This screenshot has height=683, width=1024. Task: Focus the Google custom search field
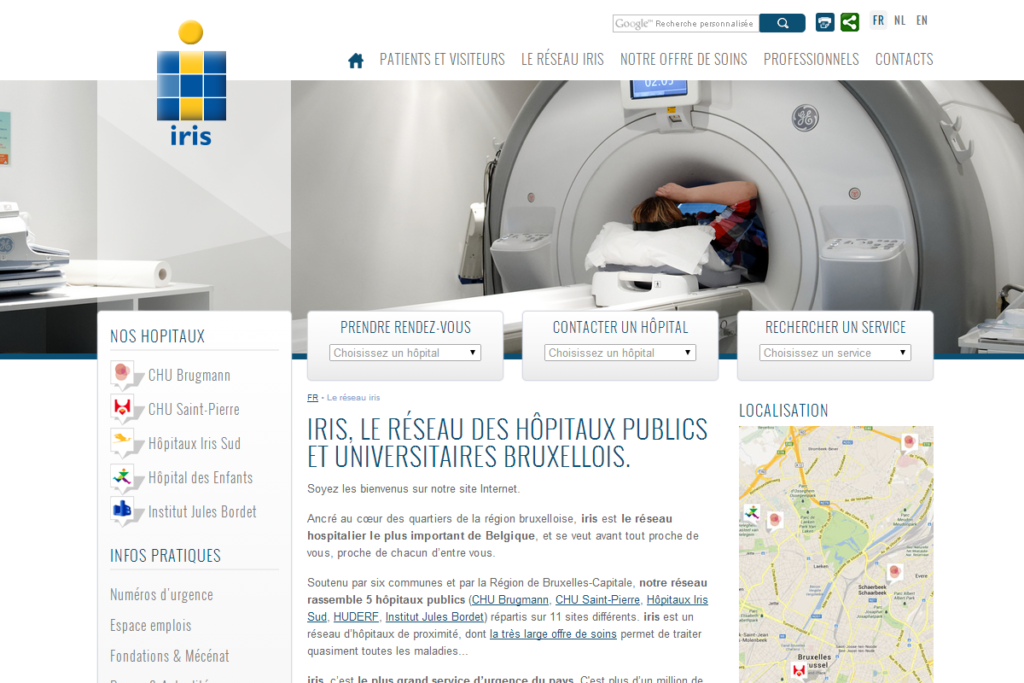(x=686, y=24)
